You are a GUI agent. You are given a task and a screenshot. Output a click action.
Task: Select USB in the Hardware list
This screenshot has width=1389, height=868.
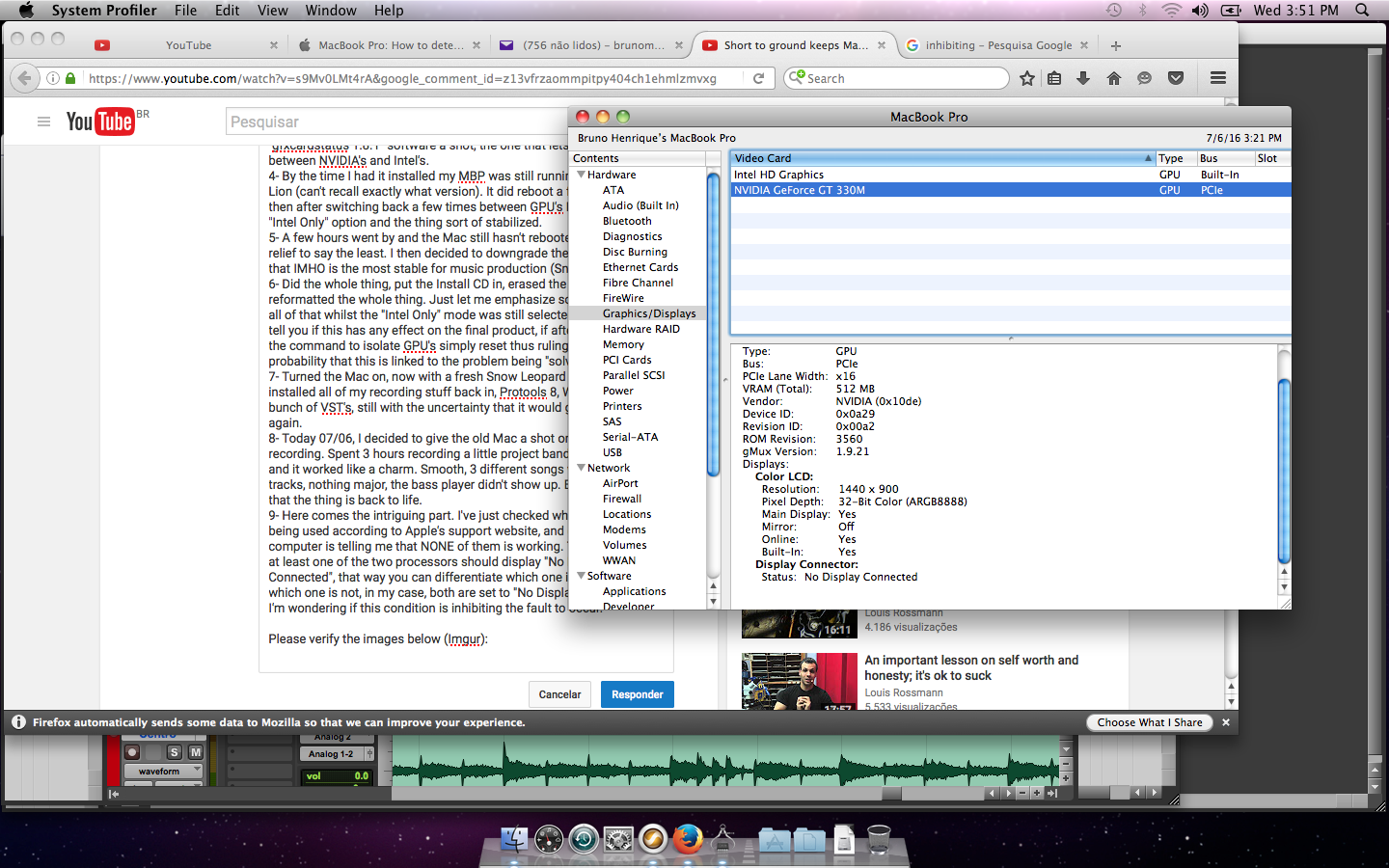pos(613,452)
